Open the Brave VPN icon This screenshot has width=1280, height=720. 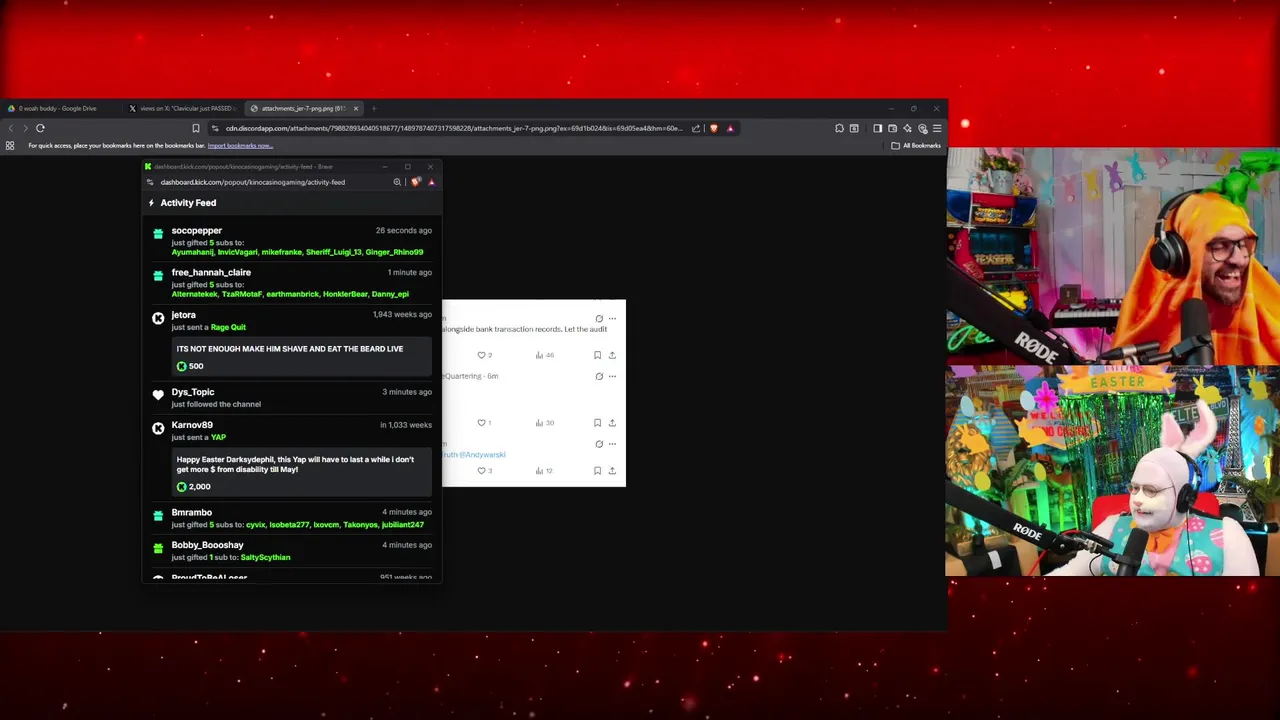coord(922,128)
